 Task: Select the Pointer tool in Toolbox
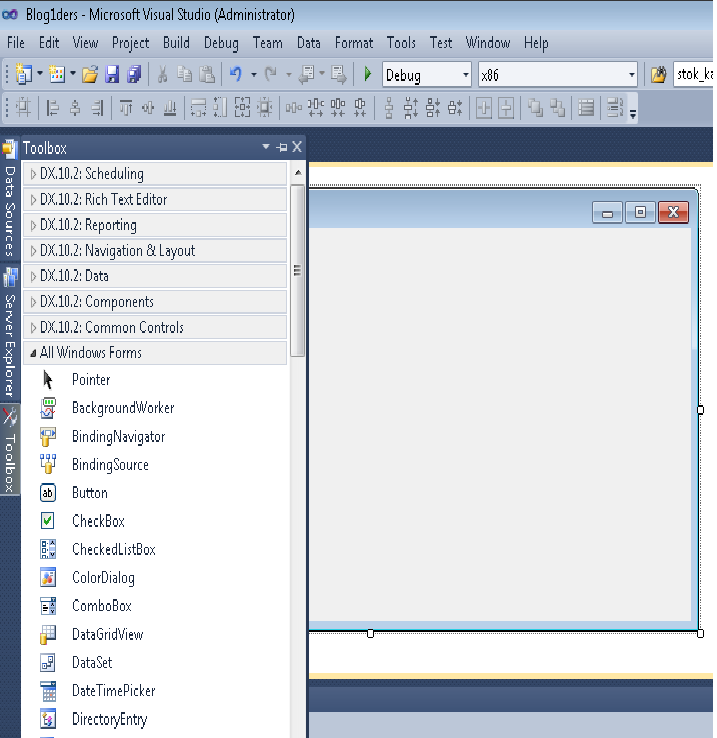(155, 380)
